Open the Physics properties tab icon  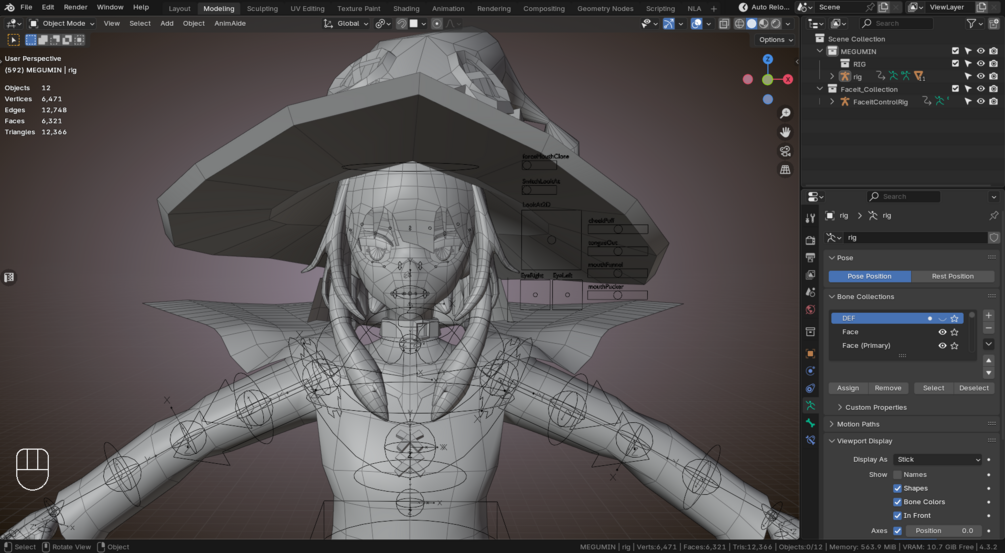[810, 371]
